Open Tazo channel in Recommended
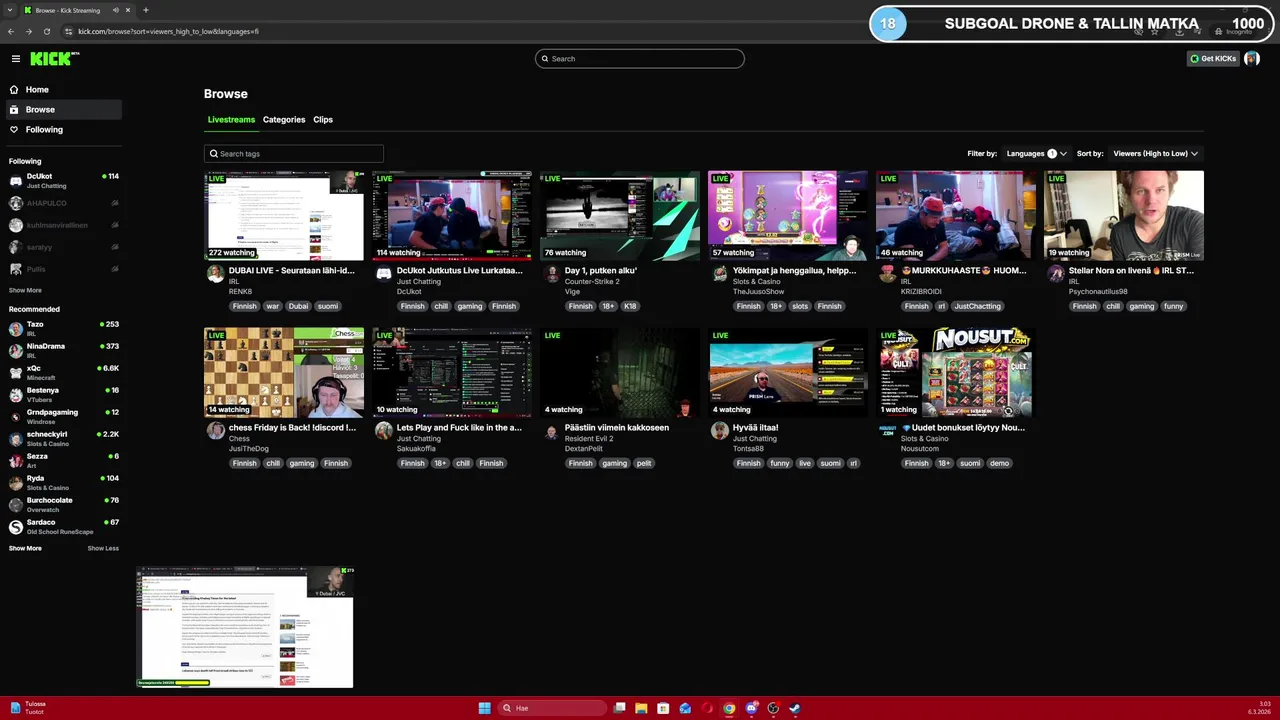Screen dimensions: 1280x720 64,329
